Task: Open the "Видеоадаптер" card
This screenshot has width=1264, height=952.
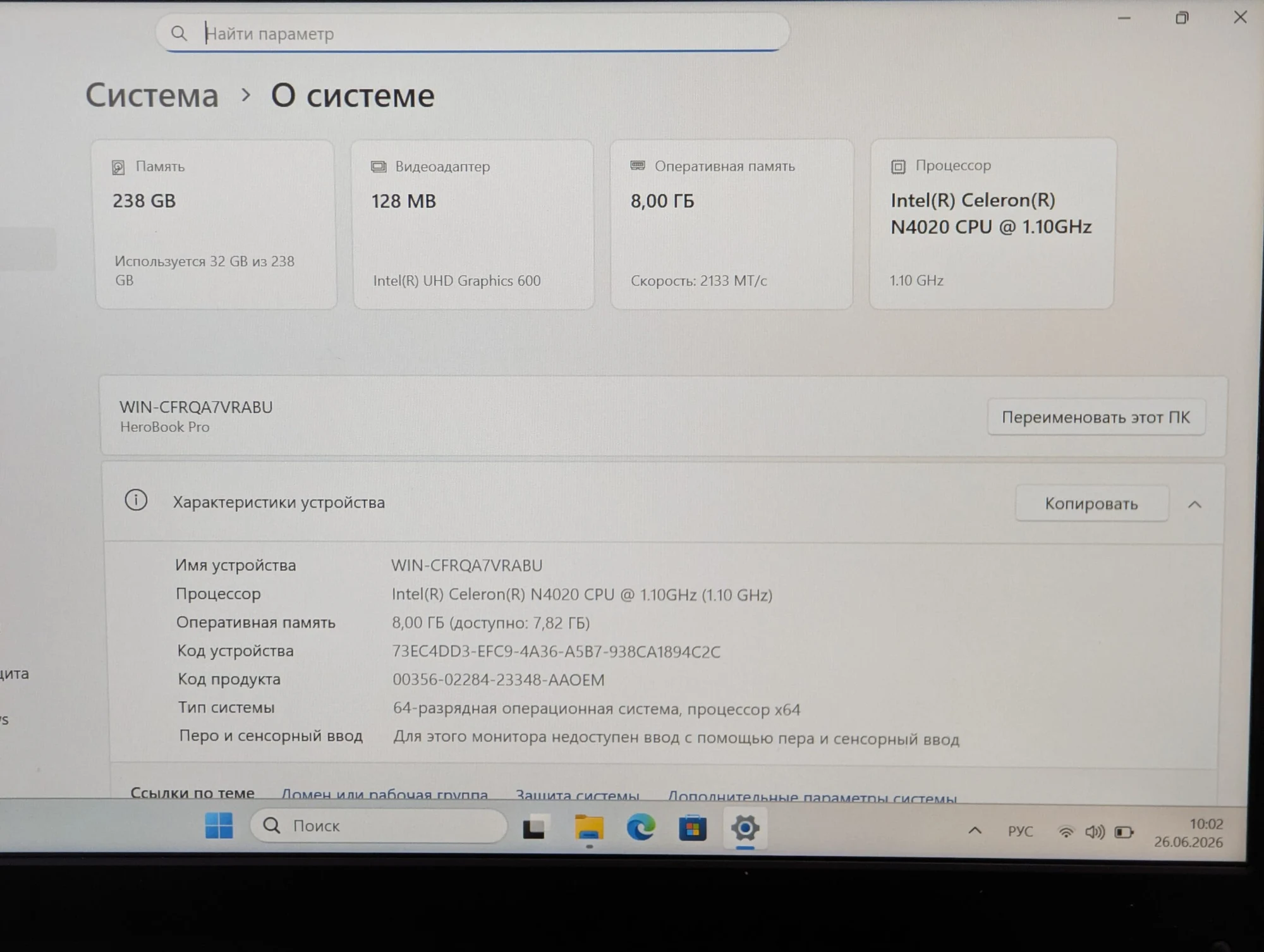Action: pos(473,224)
